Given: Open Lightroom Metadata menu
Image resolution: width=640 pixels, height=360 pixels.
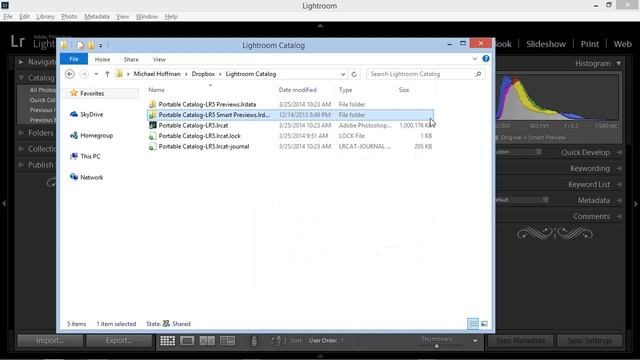Looking at the screenshot, I should point(97,16).
